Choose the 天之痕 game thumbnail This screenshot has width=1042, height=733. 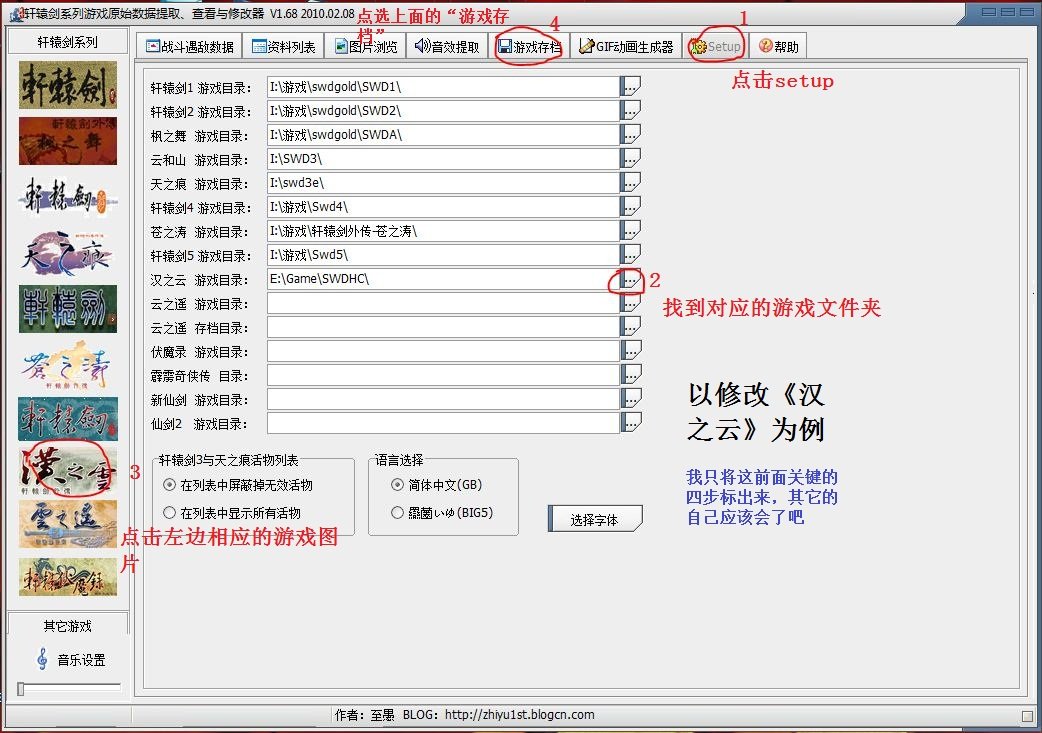[x=67, y=253]
